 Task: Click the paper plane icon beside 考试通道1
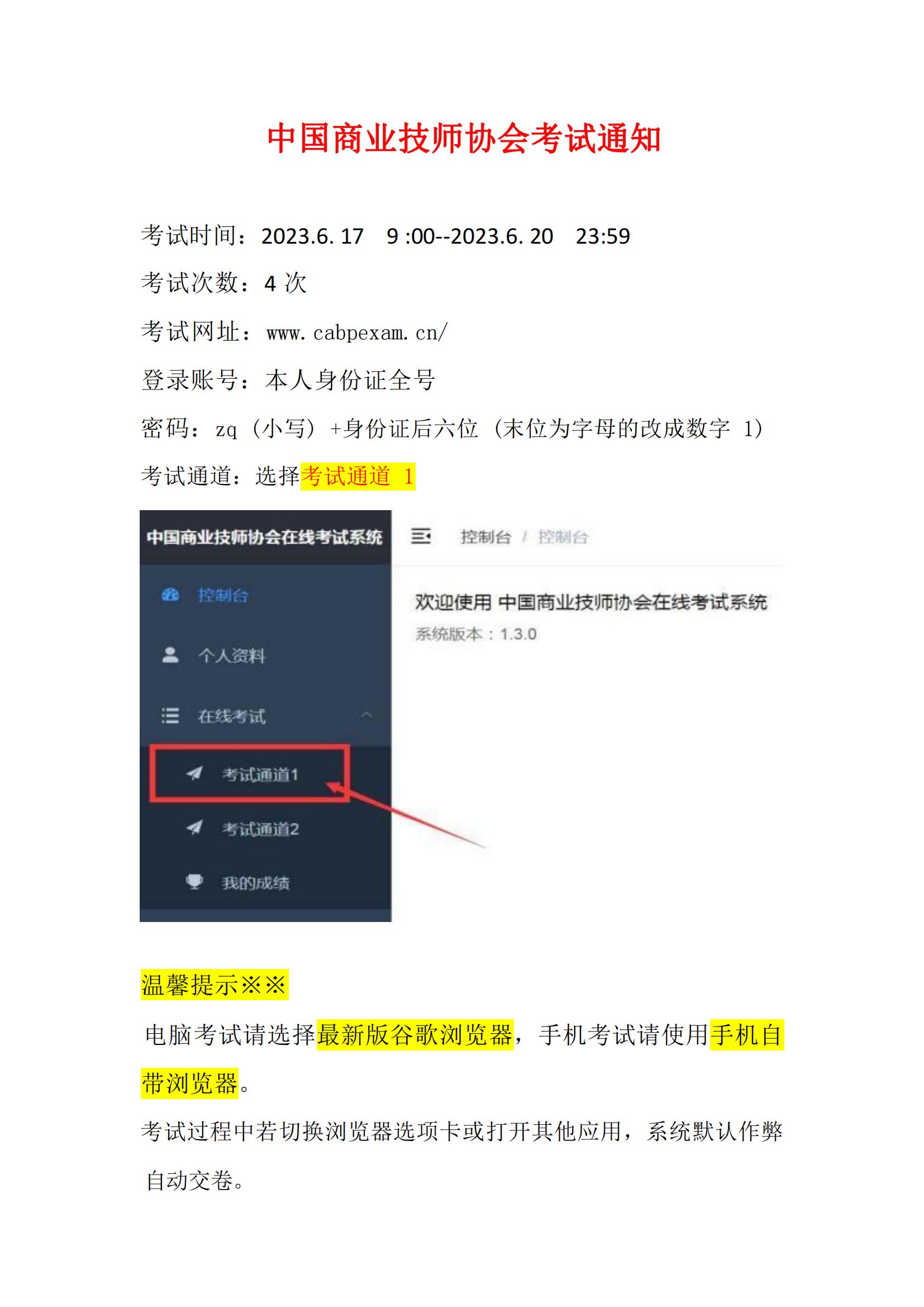[x=194, y=774]
